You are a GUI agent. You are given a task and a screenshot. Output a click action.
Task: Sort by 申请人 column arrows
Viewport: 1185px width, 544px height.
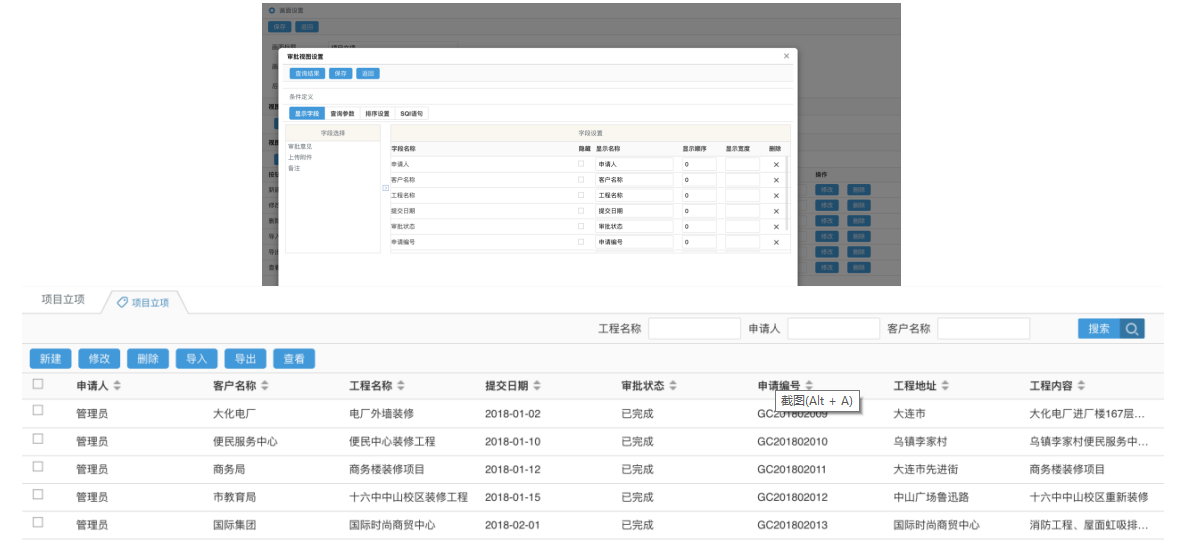point(117,386)
